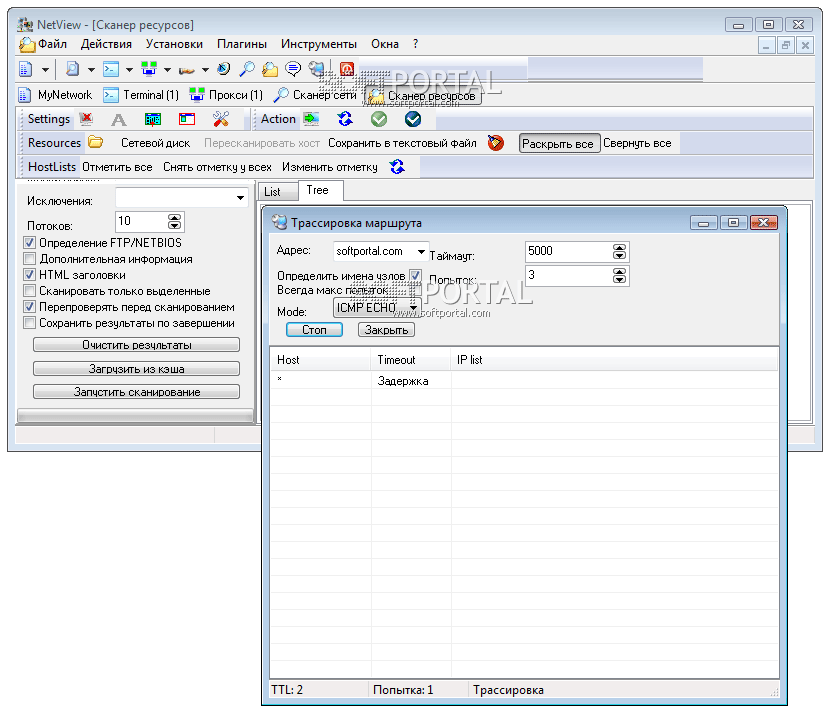The image size is (834, 714).
Task: Click the page search icon in main toolbar
Action: point(72,69)
